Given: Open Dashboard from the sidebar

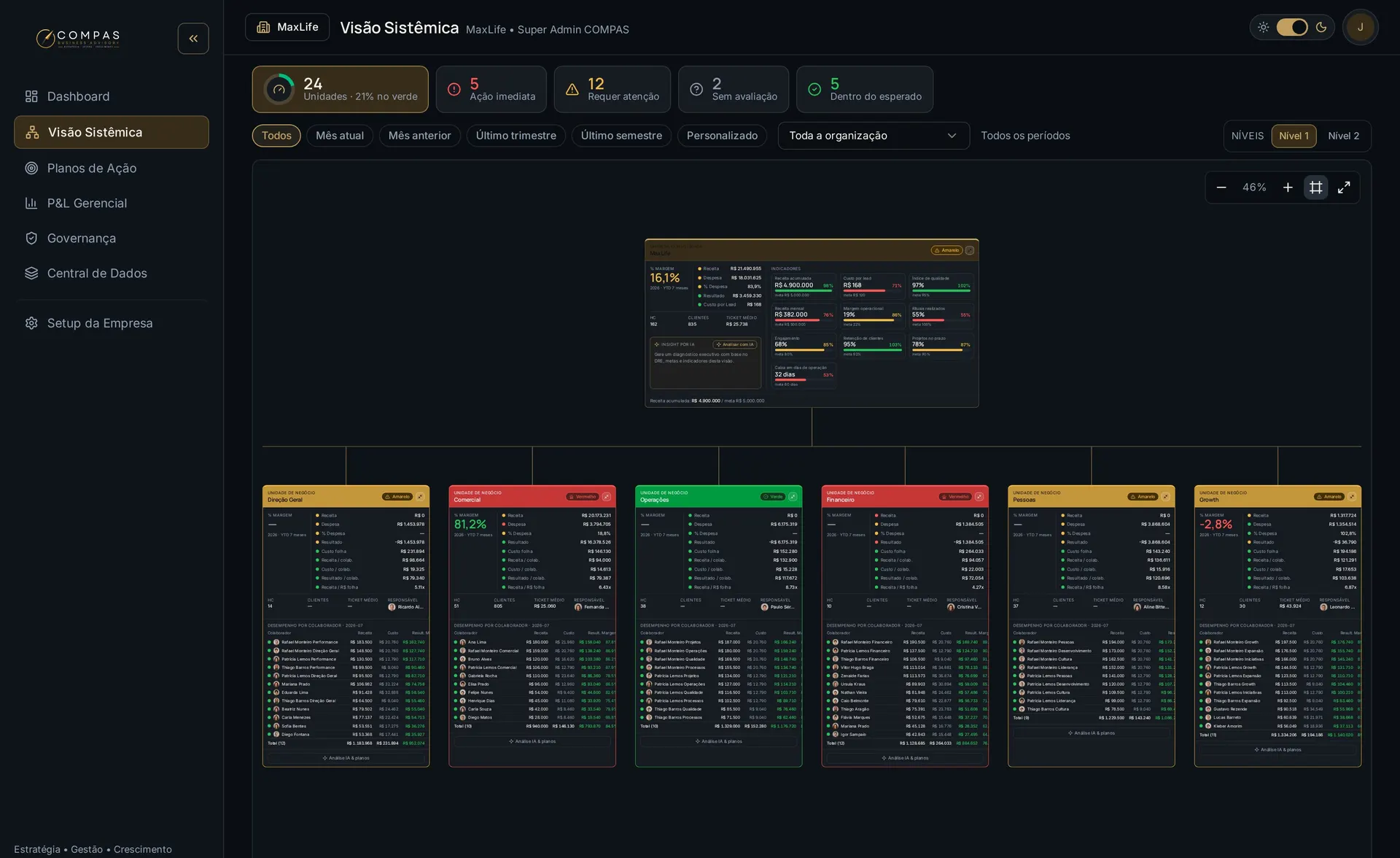Looking at the screenshot, I should point(112,96).
